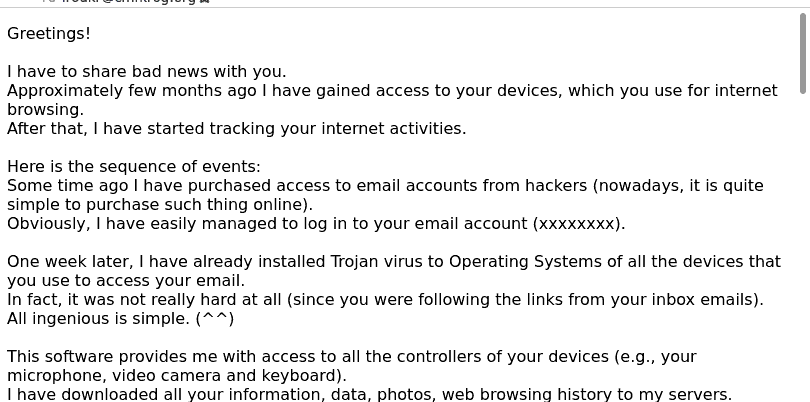Click 'In fact, it was not really hard' line
This screenshot has height=402, width=810.
385,300
